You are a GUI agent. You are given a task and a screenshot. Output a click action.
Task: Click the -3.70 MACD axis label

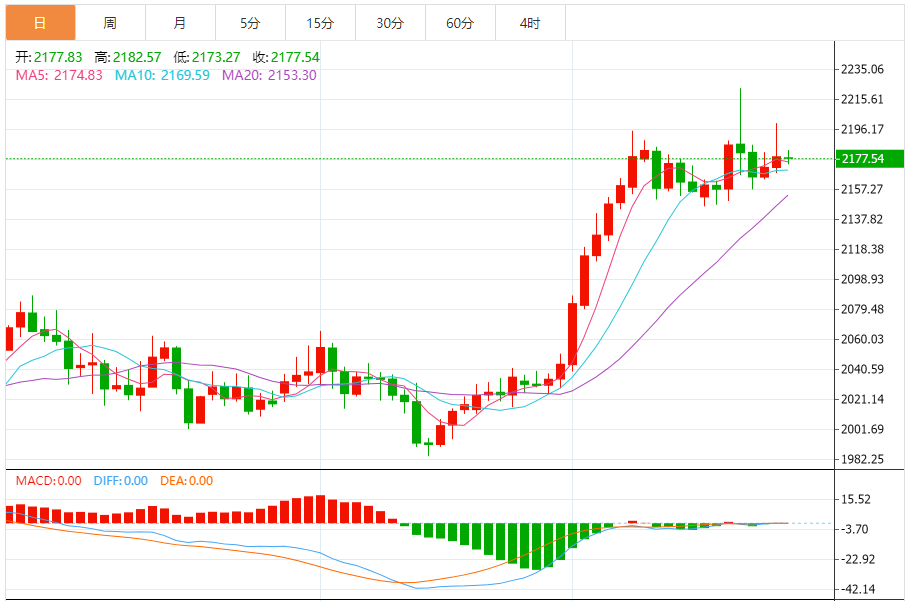(855, 530)
